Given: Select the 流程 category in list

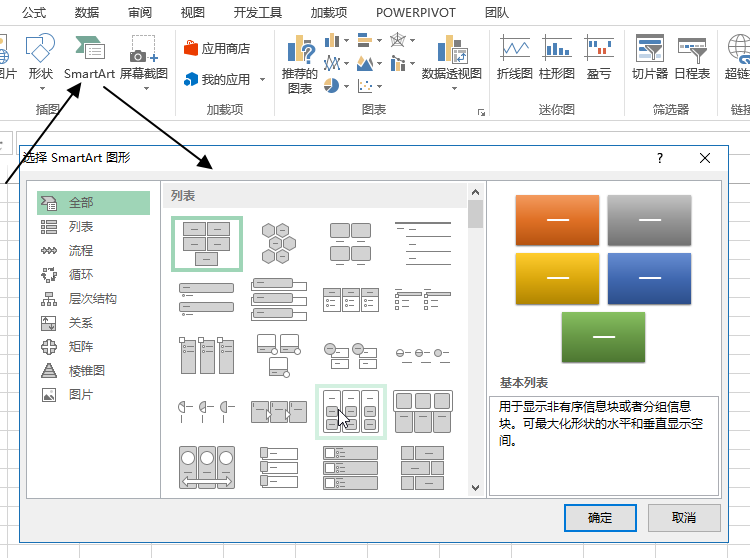Looking at the screenshot, I should point(80,251).
